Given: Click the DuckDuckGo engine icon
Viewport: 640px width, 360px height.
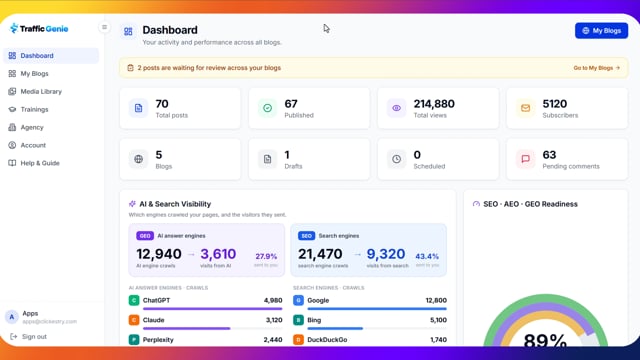Looking at the screenshot, I should (x=298, y=340).
